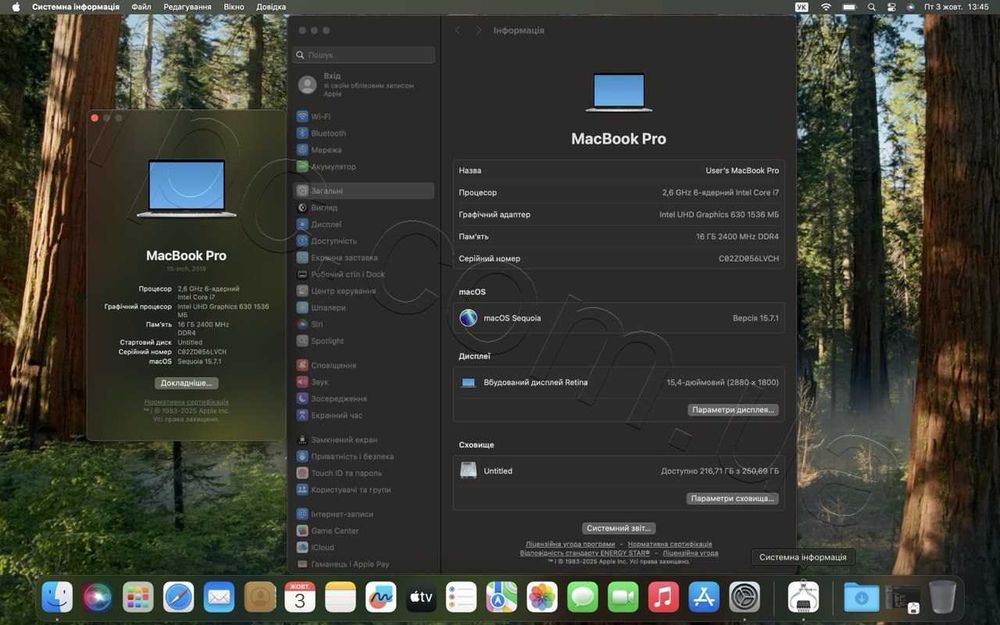Click the Untitled storage disk row
The height and width of the screenshot is (625, 1000).
coord(619,471)
